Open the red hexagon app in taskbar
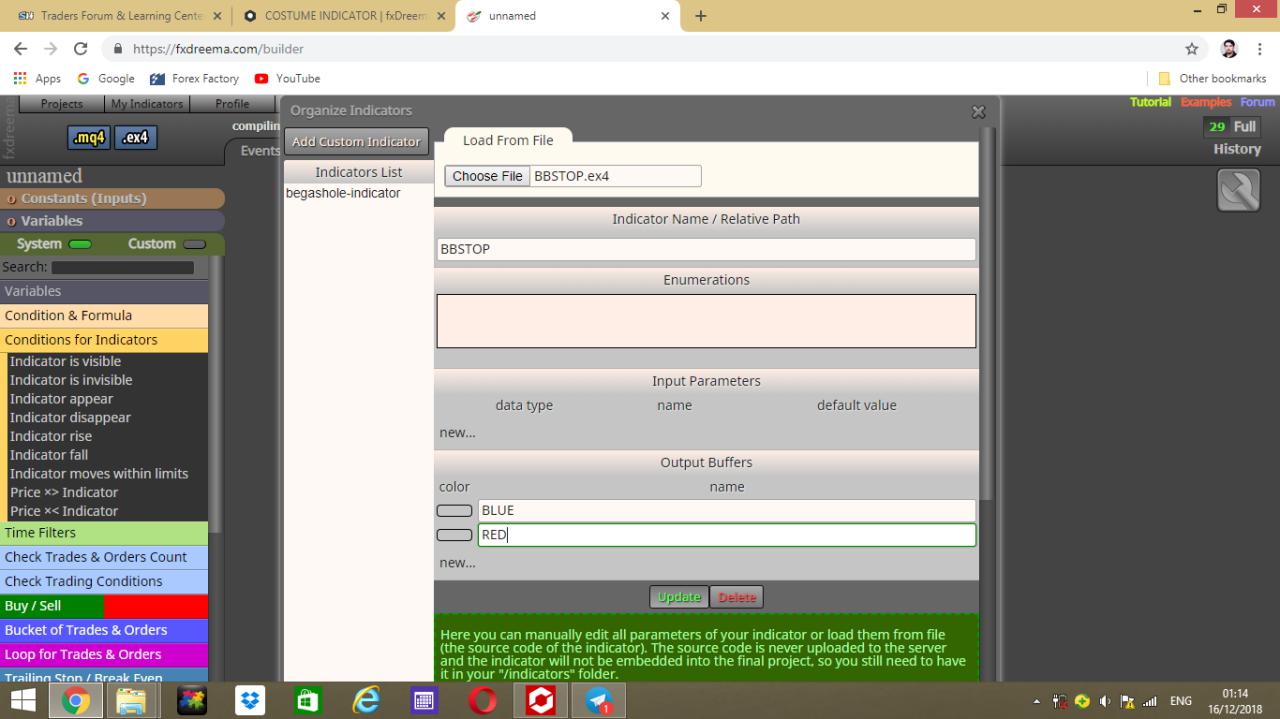 point(541,701)
